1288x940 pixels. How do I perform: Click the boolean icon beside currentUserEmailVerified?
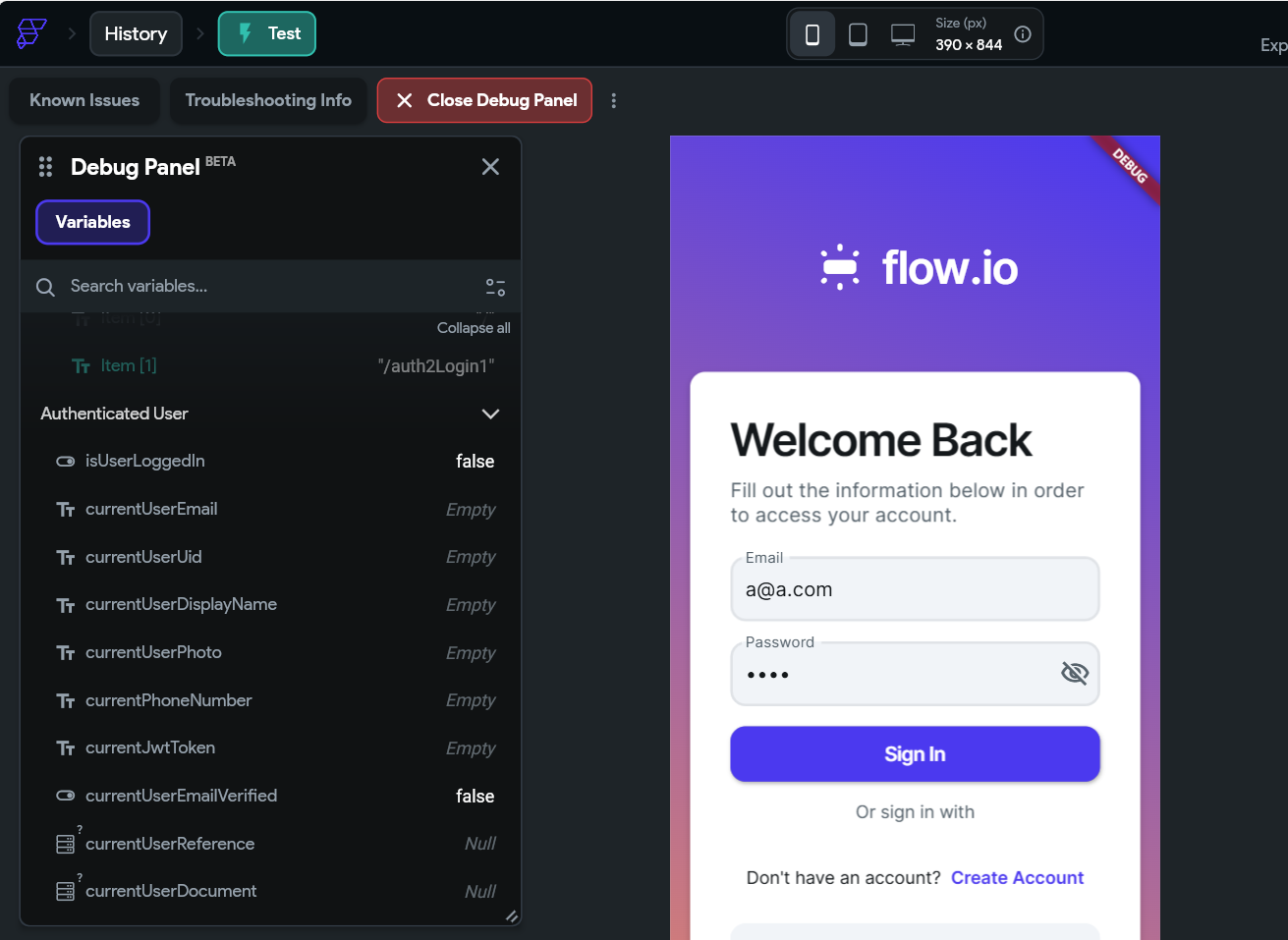(66, 796)
